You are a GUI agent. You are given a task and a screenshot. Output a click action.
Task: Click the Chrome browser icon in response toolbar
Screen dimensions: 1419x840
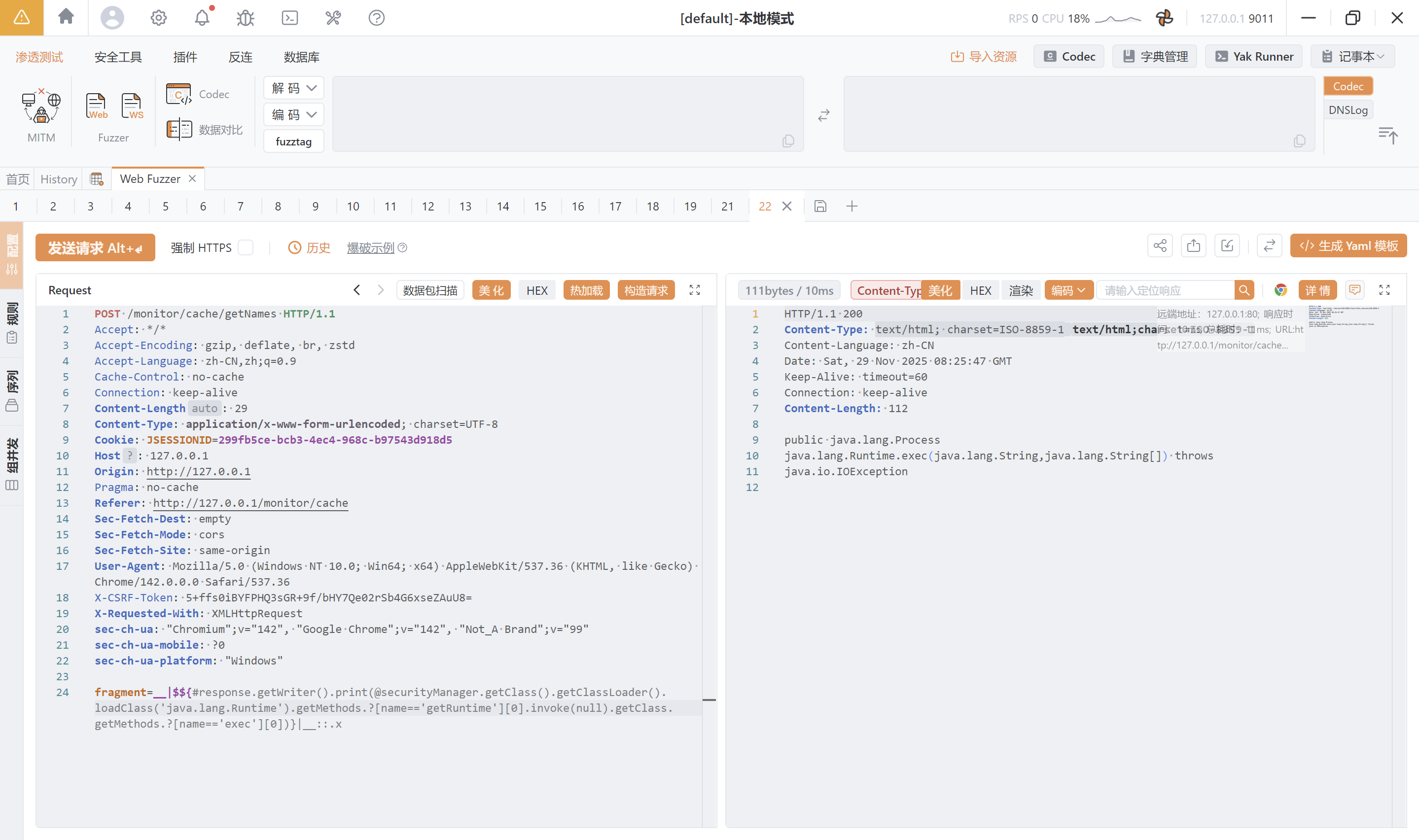tap(1280, 290)
